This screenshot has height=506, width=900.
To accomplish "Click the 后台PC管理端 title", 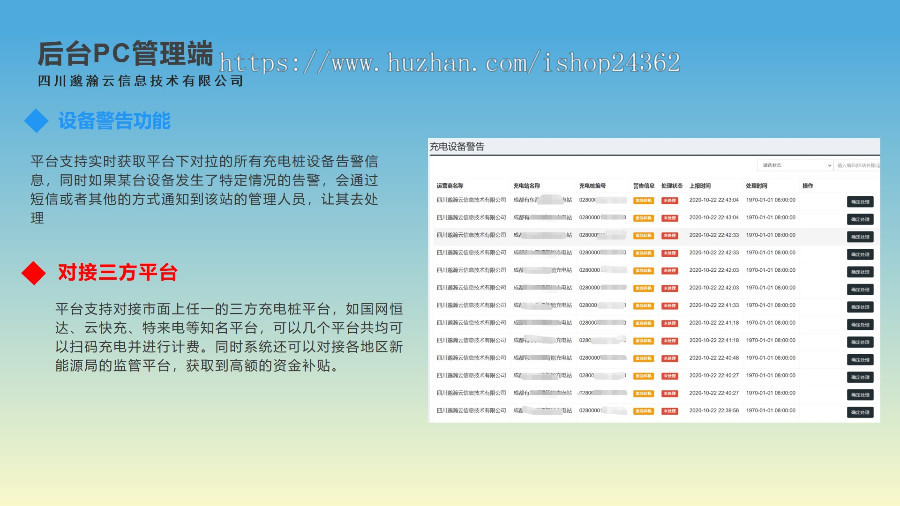I will coord(125,54).
